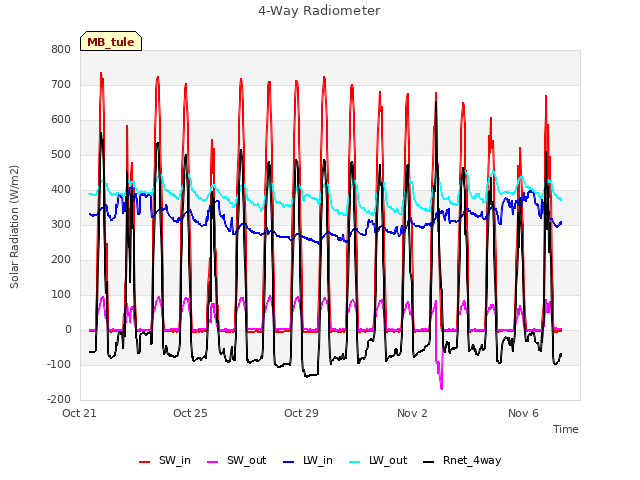The width and height of the screenshot is (640, 480).
Task: Click the 800 y-axis tick label
Action: 61,49
